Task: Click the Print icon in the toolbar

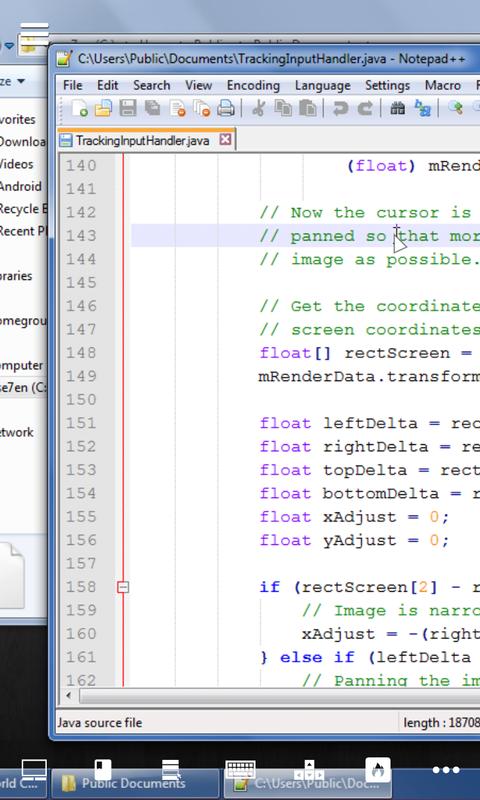Action: (x=225, y=108)
